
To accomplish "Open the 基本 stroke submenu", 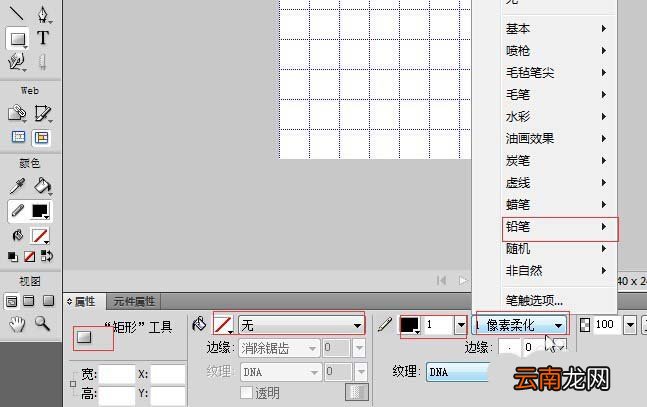I will coord(559,28).
